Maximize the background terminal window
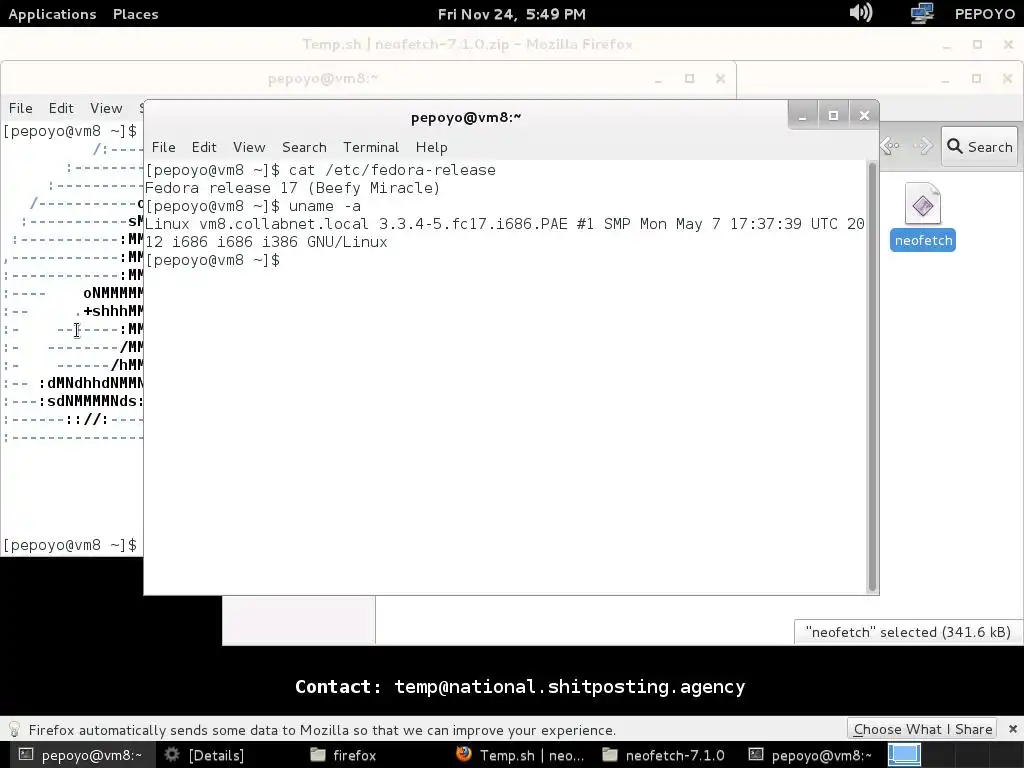 pyautogui.click(x=689, y=78)
